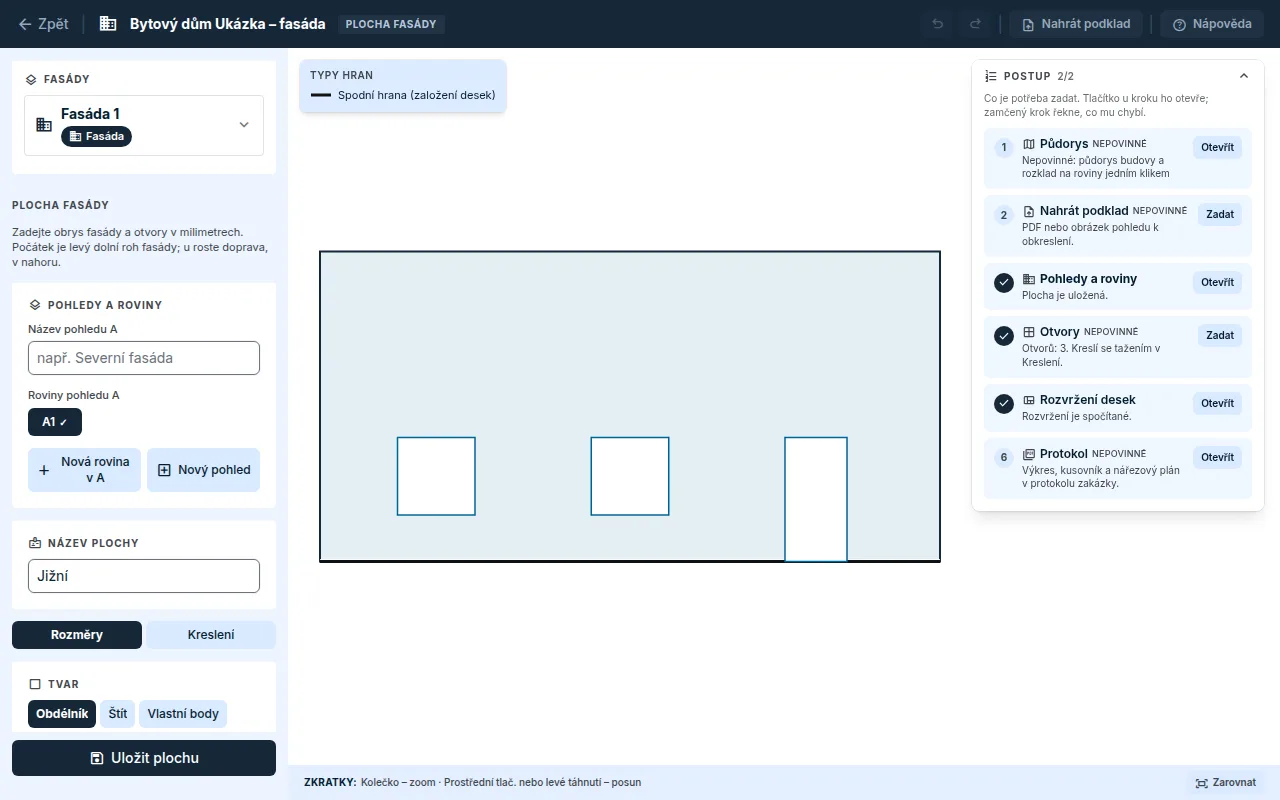Click the layers icon next to Fasády

pos(31,79)
